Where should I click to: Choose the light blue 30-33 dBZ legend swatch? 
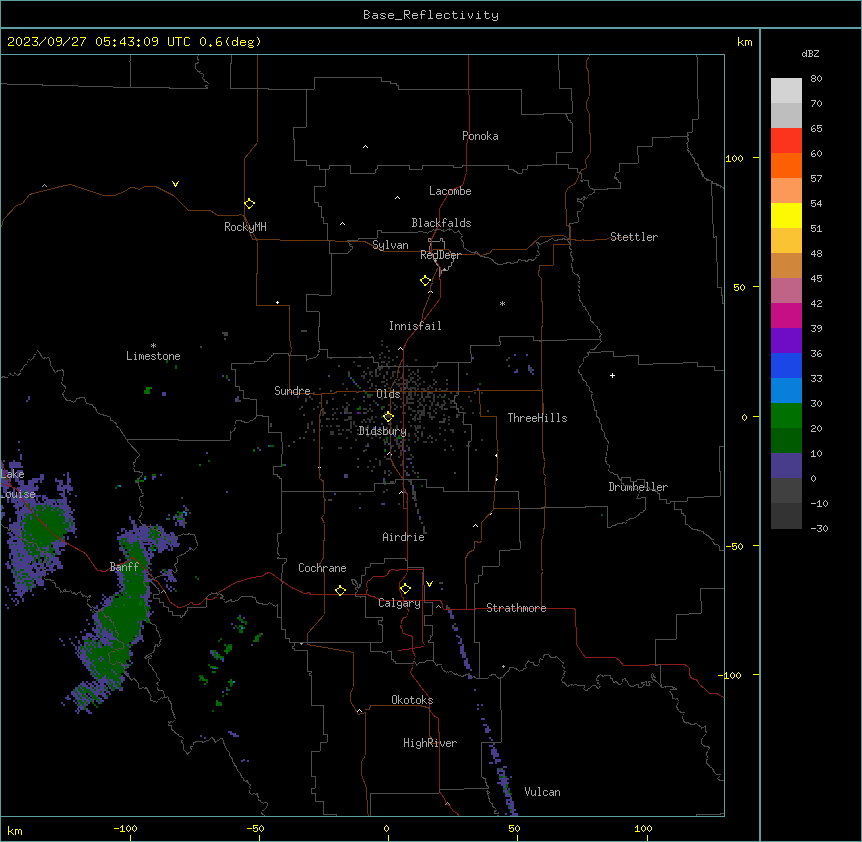click(786, 391)
